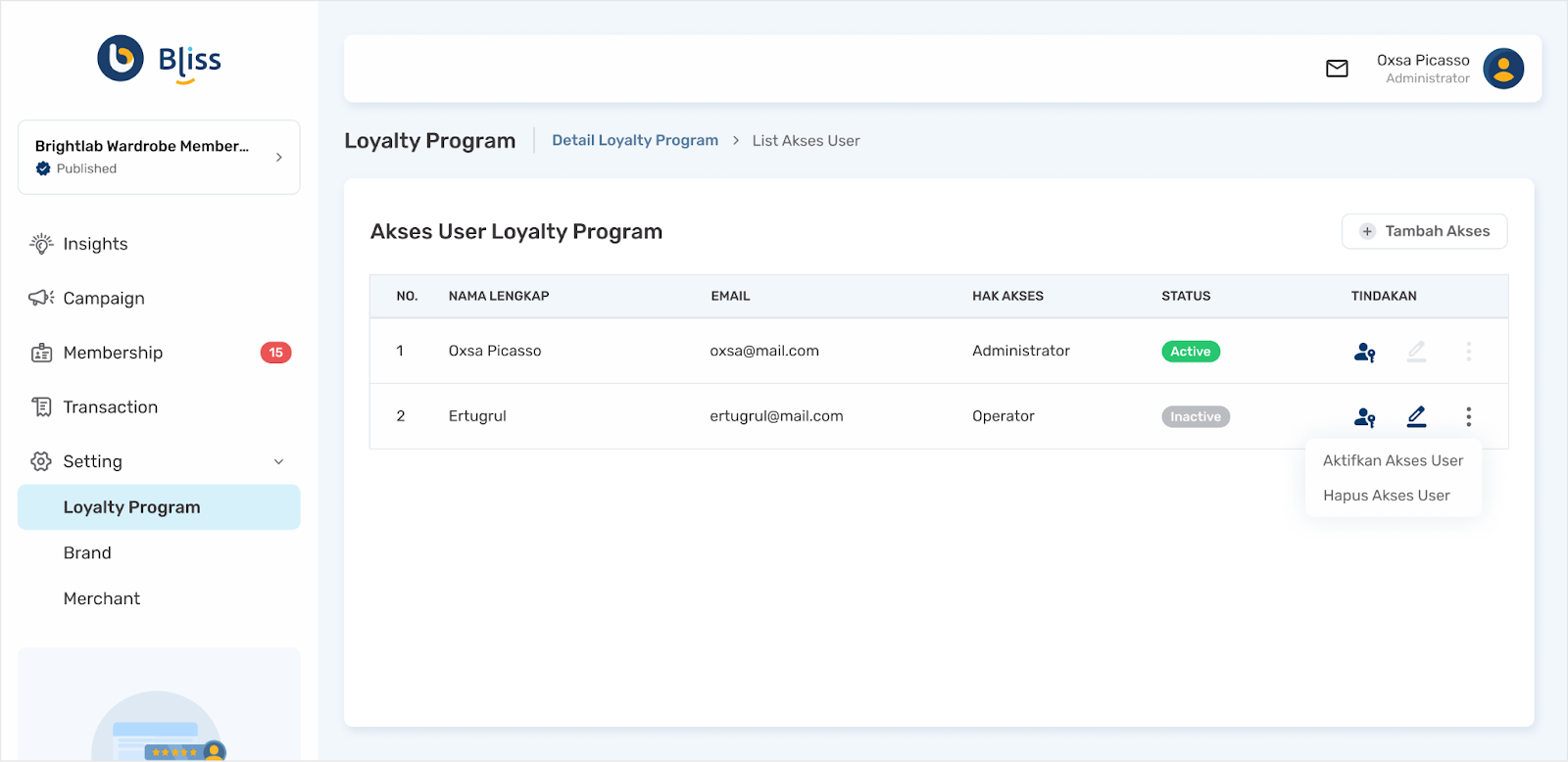The image size is (1568, 762).
Task: Click breadcrumb chevron after Detail Loyalty Program
Action: 736,140
